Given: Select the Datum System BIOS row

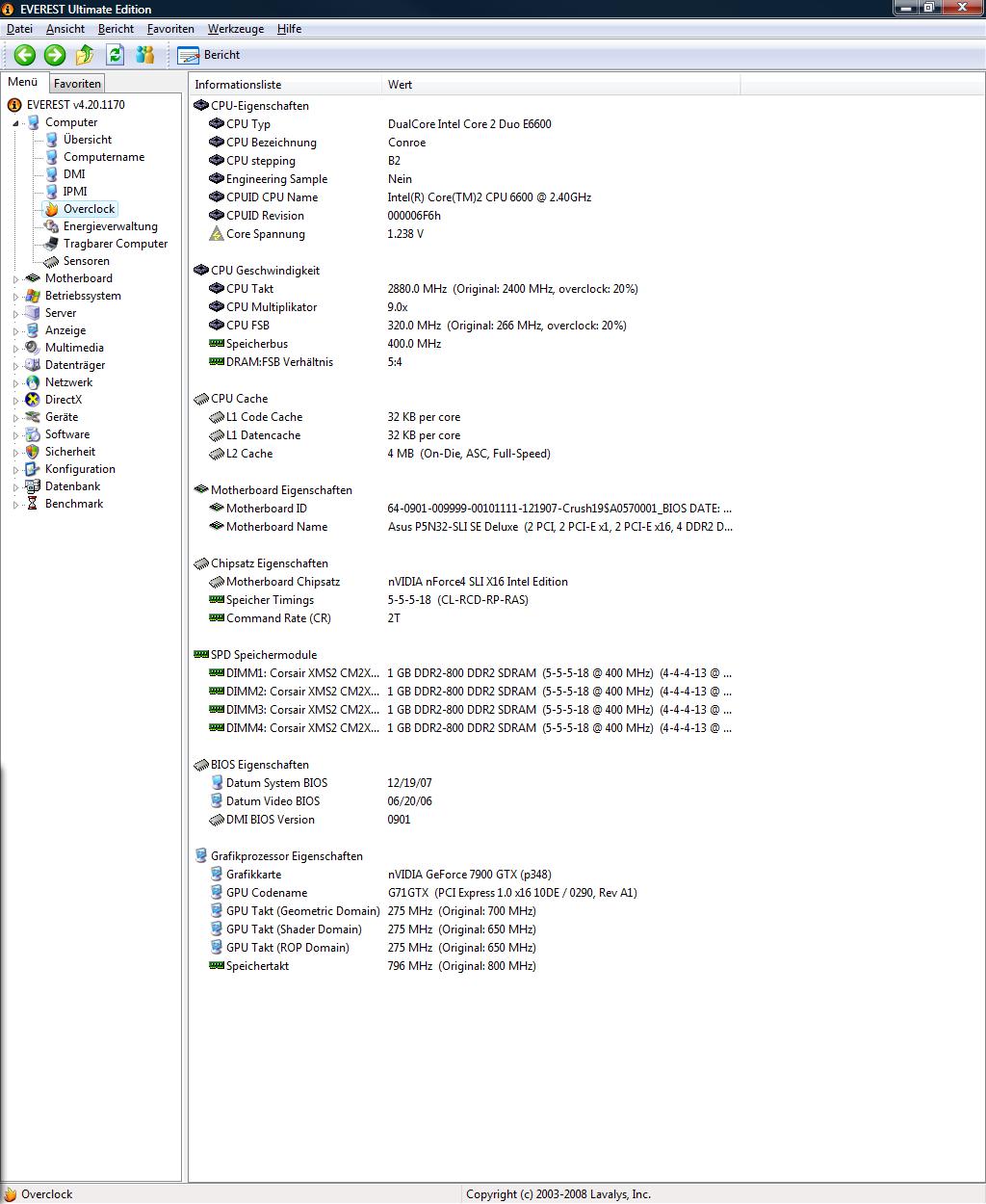Looking at the screenshot, I should click(x=463, y=783).
